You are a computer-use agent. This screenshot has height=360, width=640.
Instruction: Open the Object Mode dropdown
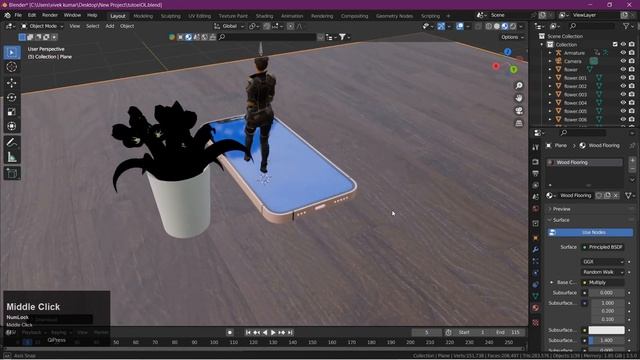click(42, 26)
